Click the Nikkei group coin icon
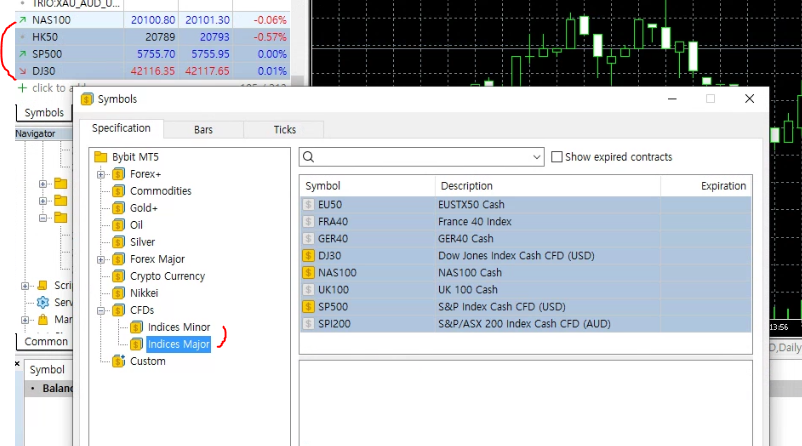The height and width of the screenshot is (446, 802). coord(118,293)
